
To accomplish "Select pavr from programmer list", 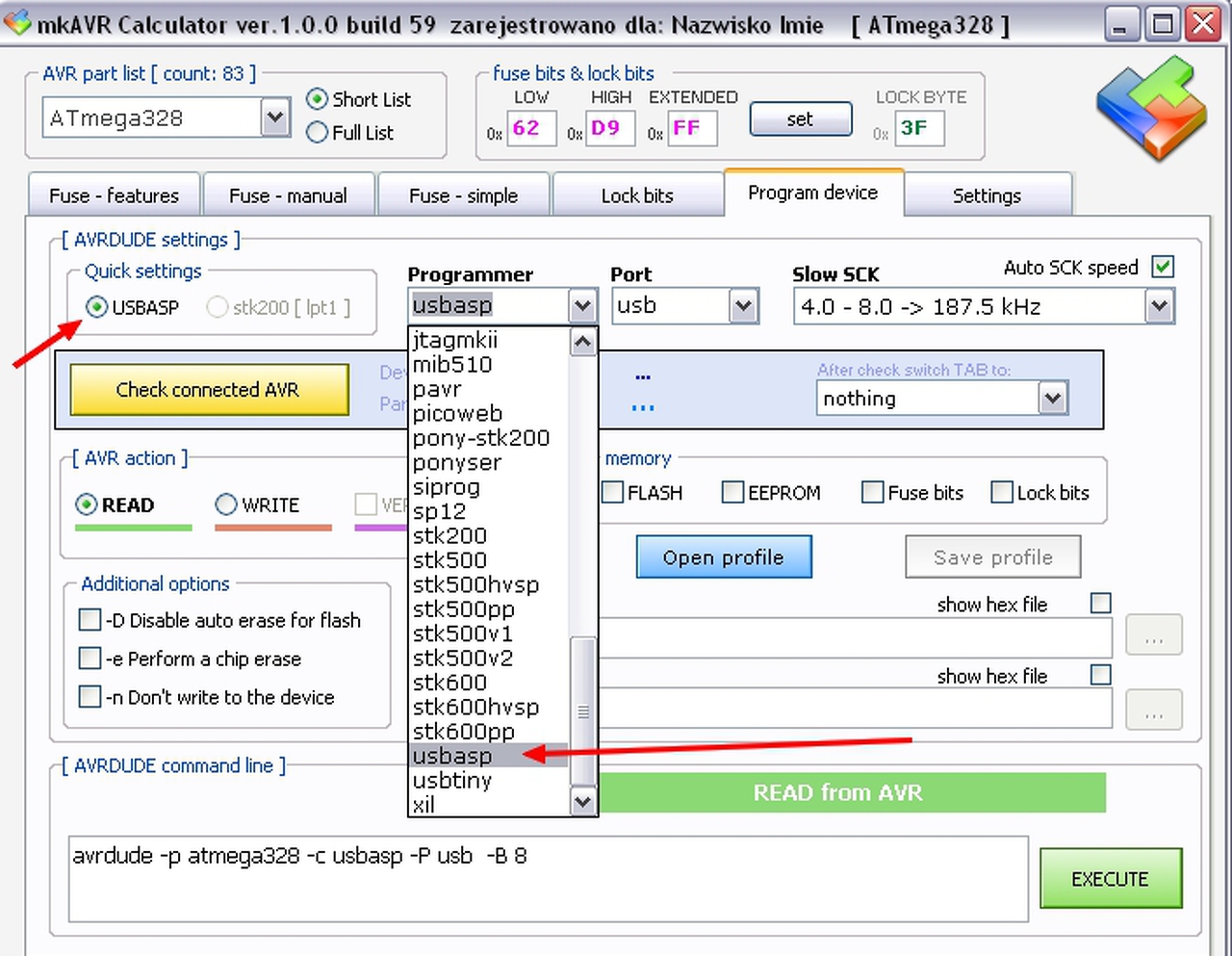I will 489,389.
